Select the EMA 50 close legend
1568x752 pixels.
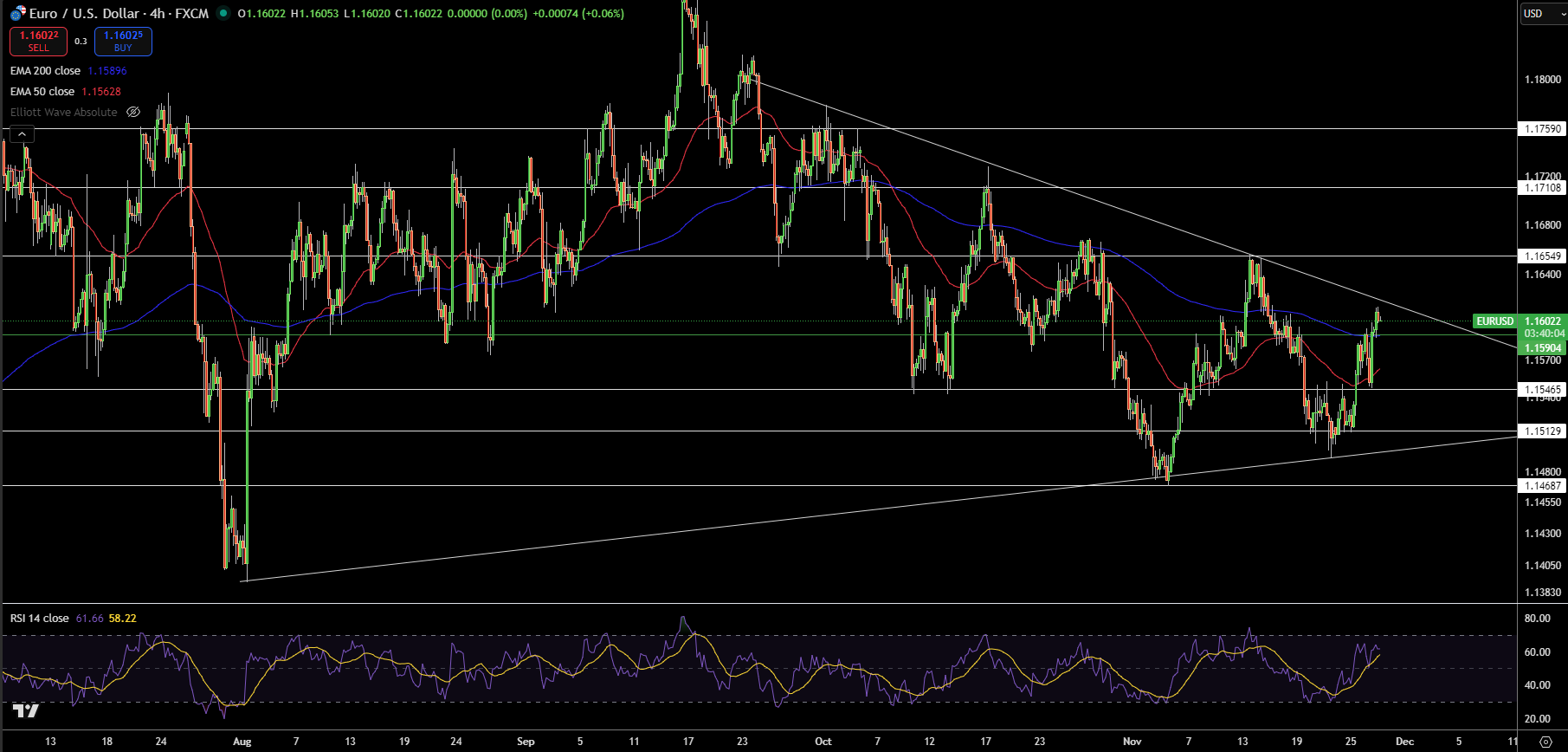click(x=42, y=91)
